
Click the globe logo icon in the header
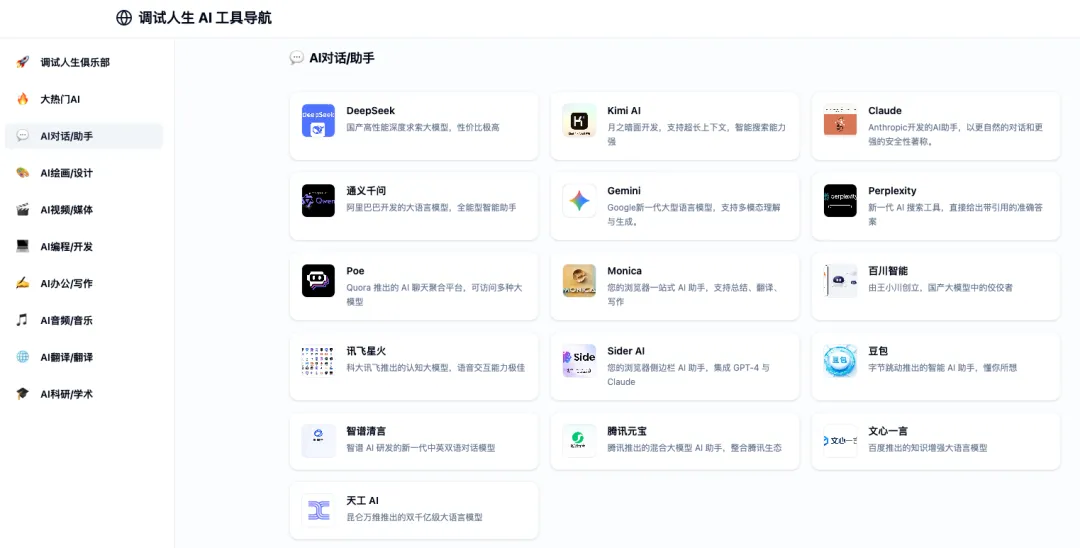[x=124, y=18]
